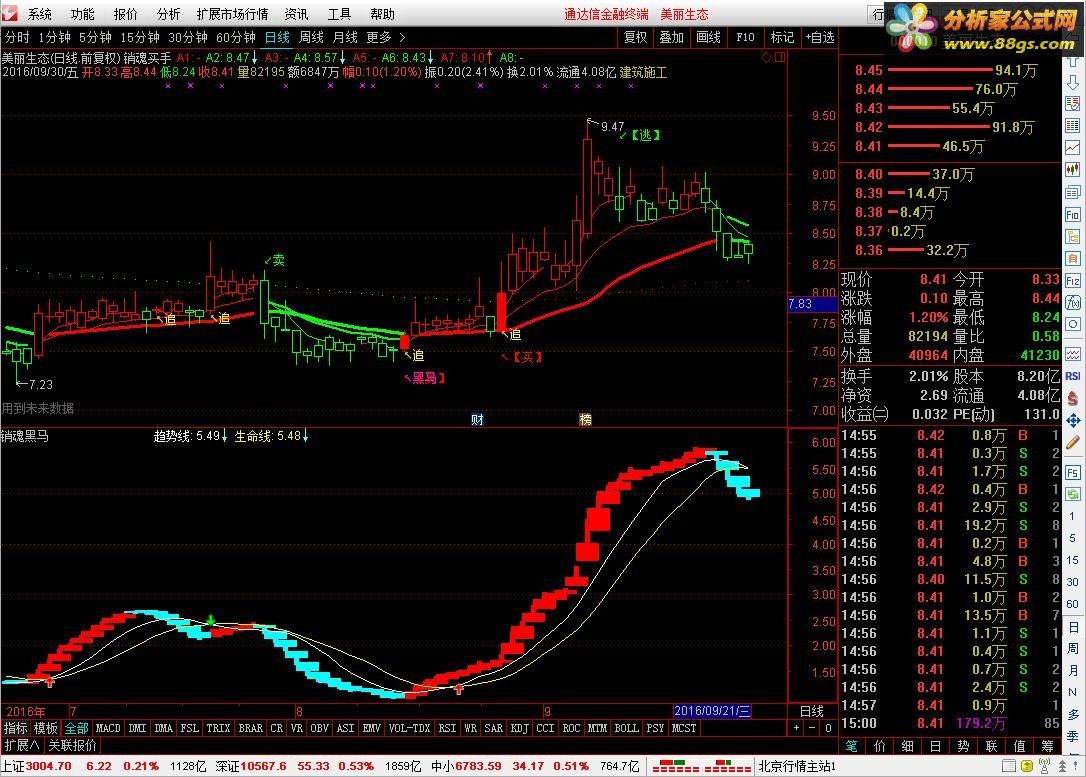This screenshot has height=777, width=1086.
Task: Open the tree structure icon in sidebar
Action: pos(1072,237)
